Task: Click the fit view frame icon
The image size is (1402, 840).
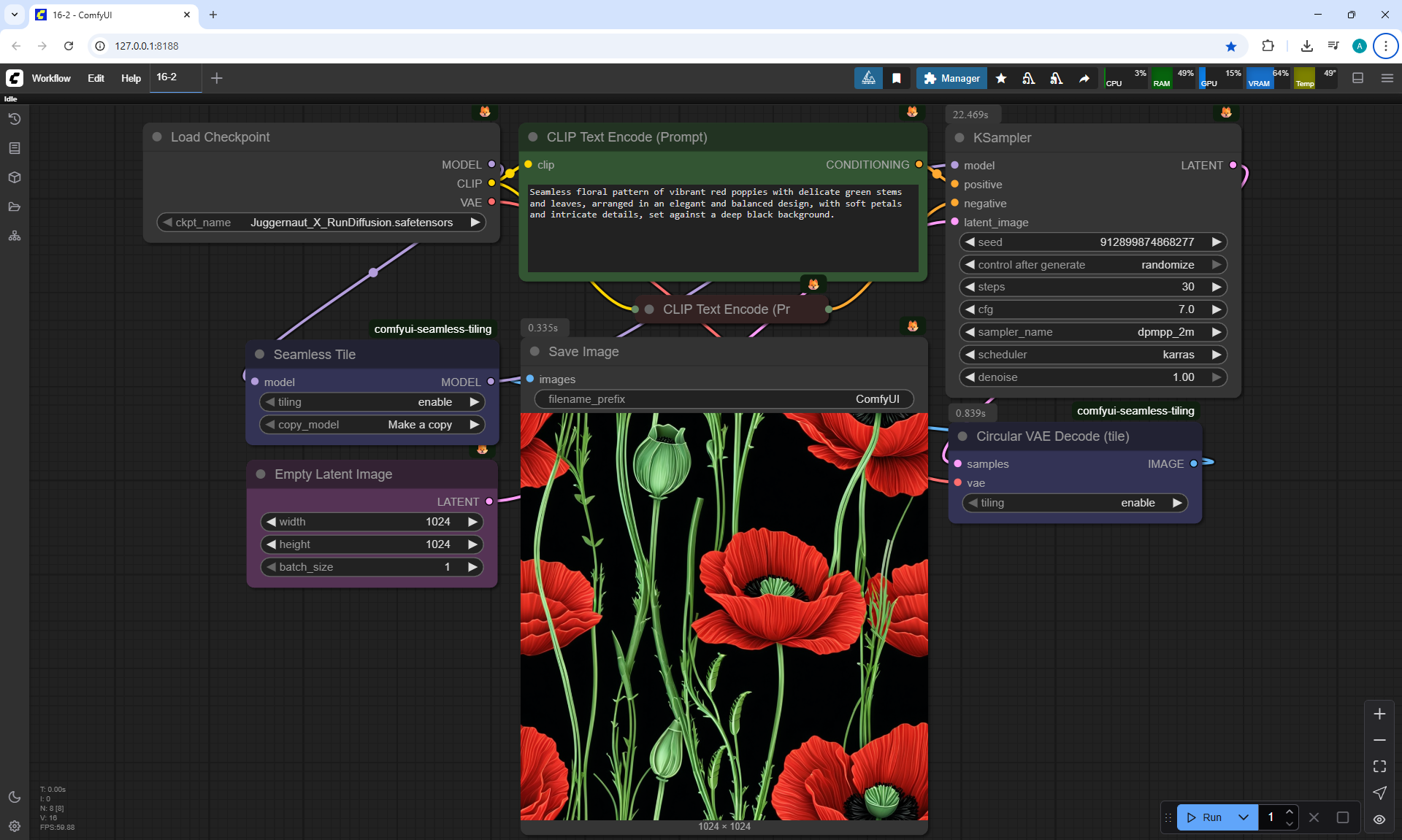Action: pyautogui.click(x=1379, y=766)
